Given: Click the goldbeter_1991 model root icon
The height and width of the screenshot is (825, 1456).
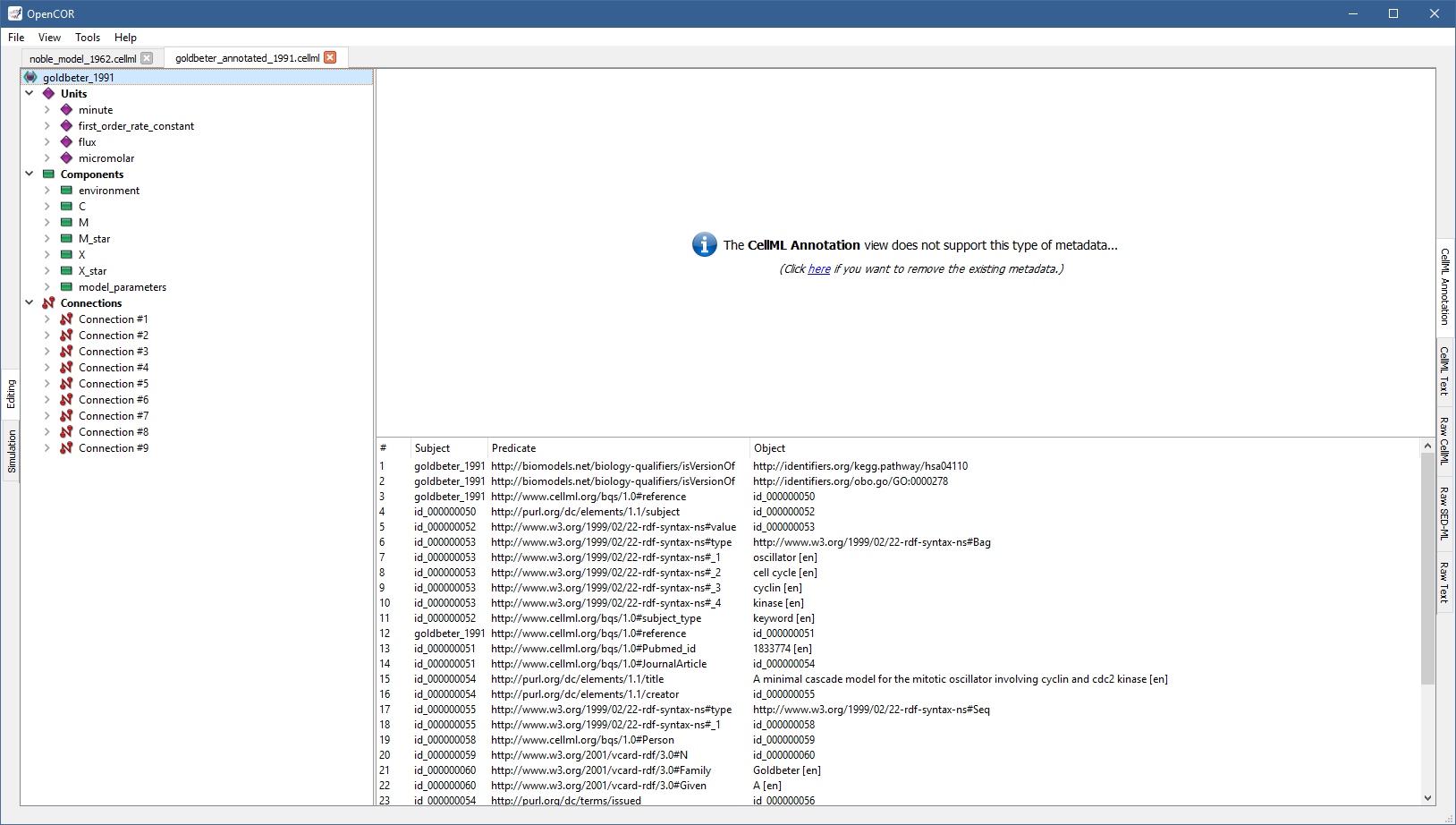Looking at the screenshot, I should point(30,78).
